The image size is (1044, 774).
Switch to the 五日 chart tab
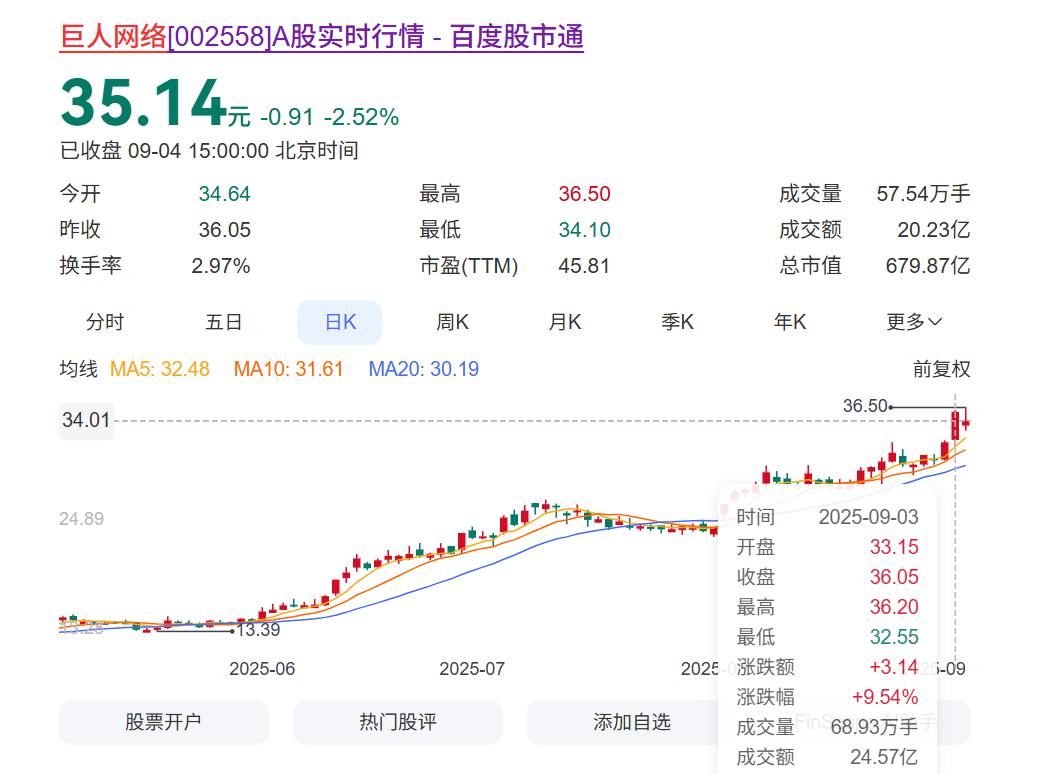pos(224,322)
